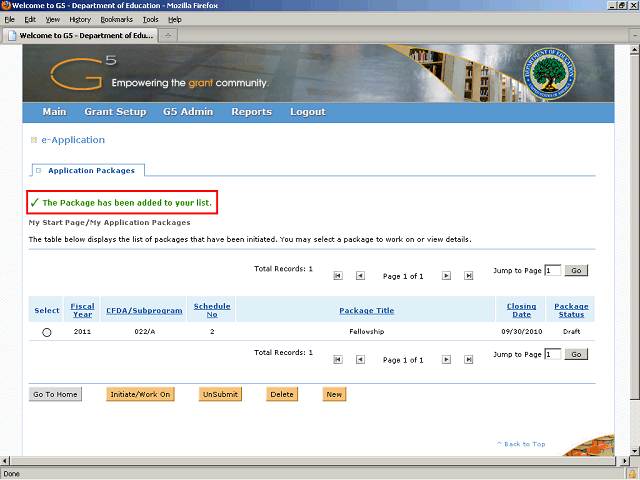Click the Initiate/Work On button
This screenshot has width=640, height=480.
[x=140, y=394]
